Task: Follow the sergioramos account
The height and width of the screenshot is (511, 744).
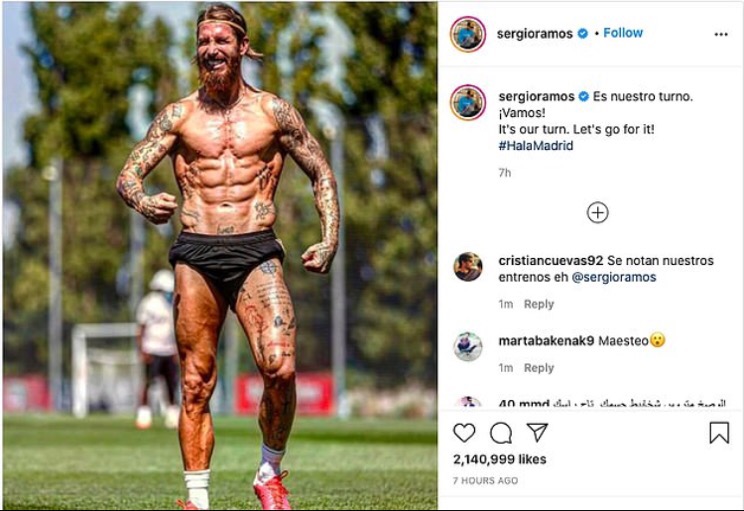Action: (623, 33)
